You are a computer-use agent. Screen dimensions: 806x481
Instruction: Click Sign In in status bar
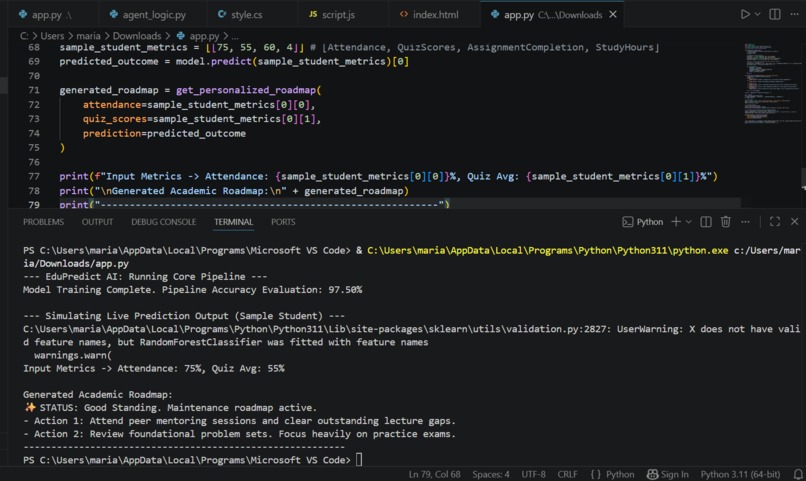click(x=668, y=474)
